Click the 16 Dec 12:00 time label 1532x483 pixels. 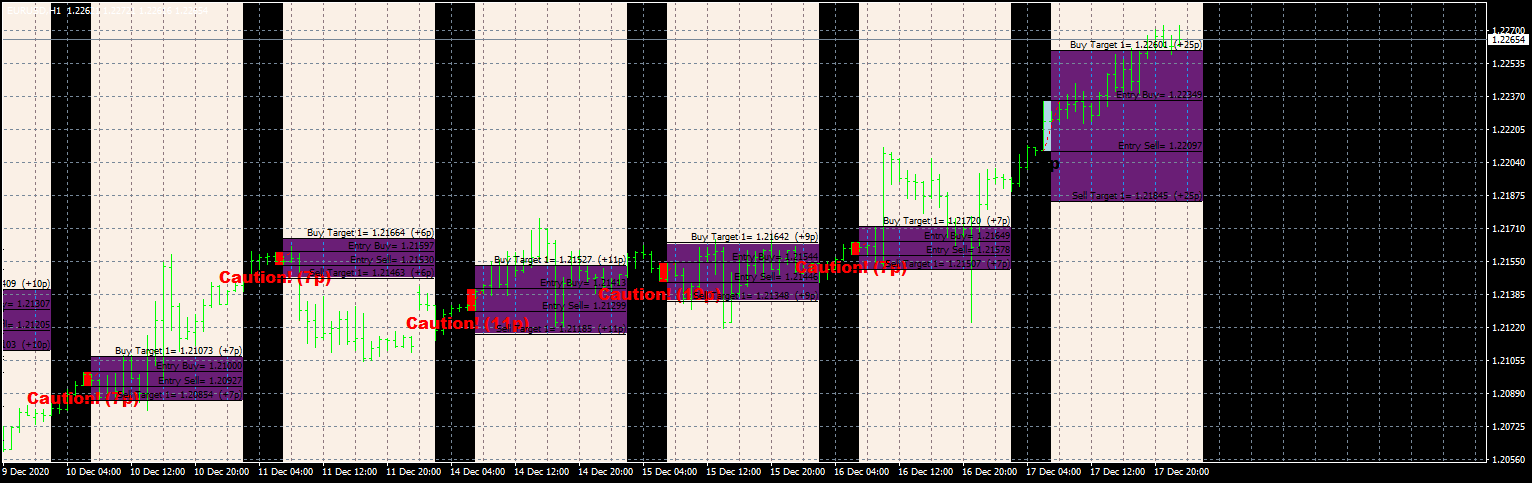(x=925, y=471)
